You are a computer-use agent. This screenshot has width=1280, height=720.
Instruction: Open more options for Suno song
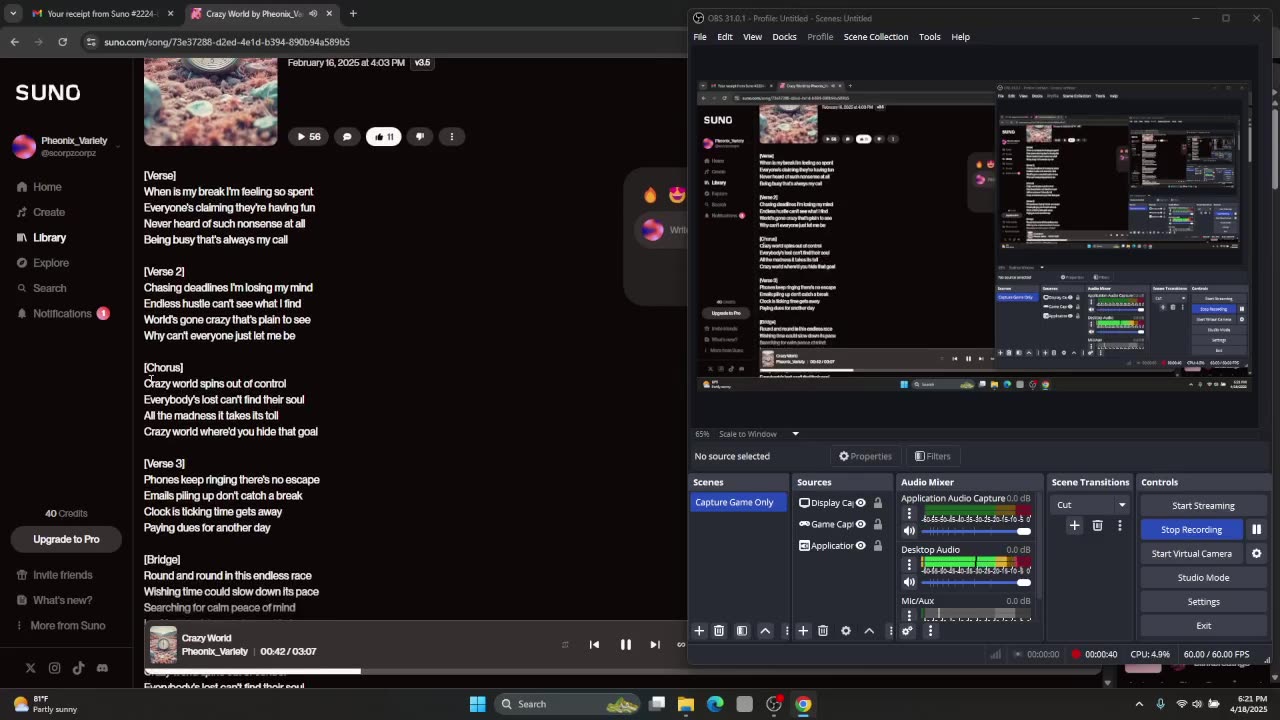coord(452,137)
